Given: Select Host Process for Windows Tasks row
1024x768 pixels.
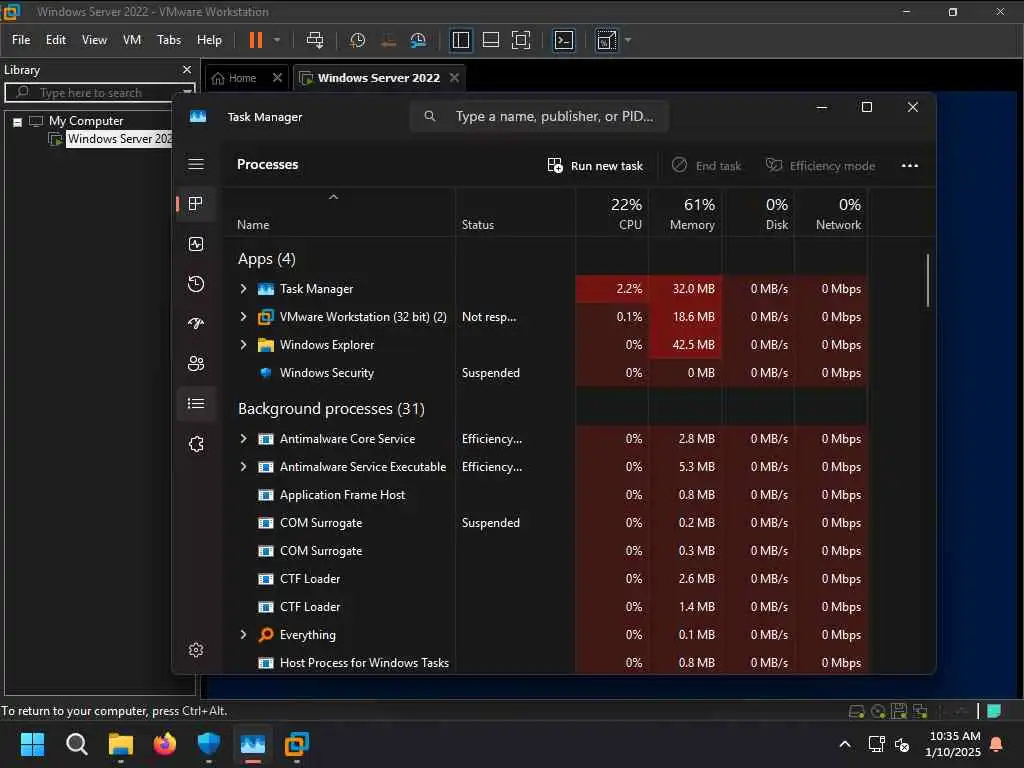Looking at the screenshot, I should click(545, 663).
